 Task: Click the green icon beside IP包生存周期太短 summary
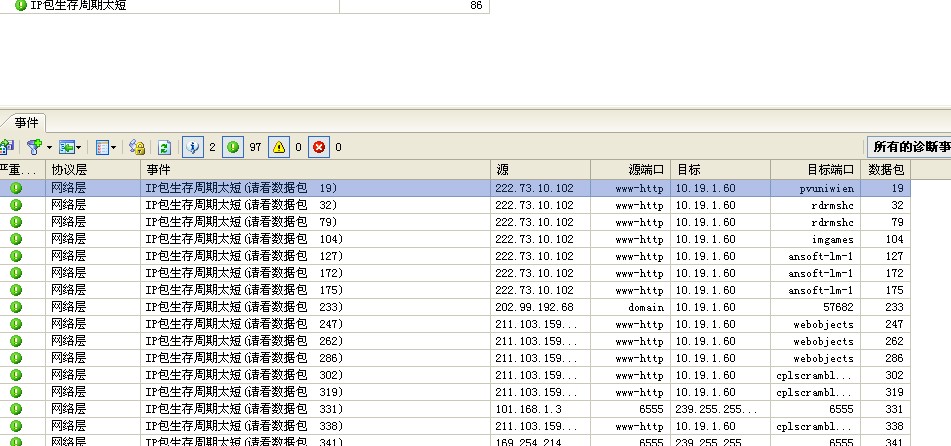click(x=21, y=5)
